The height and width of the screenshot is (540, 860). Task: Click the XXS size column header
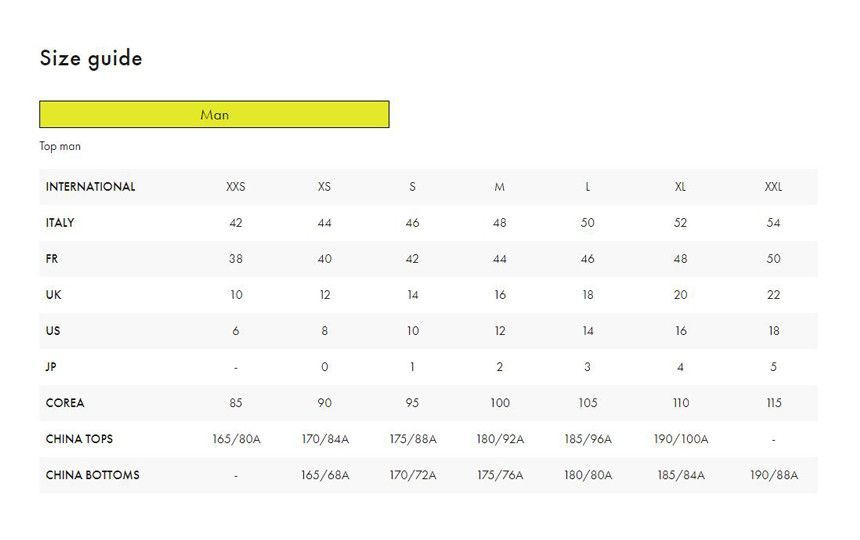[x=236, y=187]
